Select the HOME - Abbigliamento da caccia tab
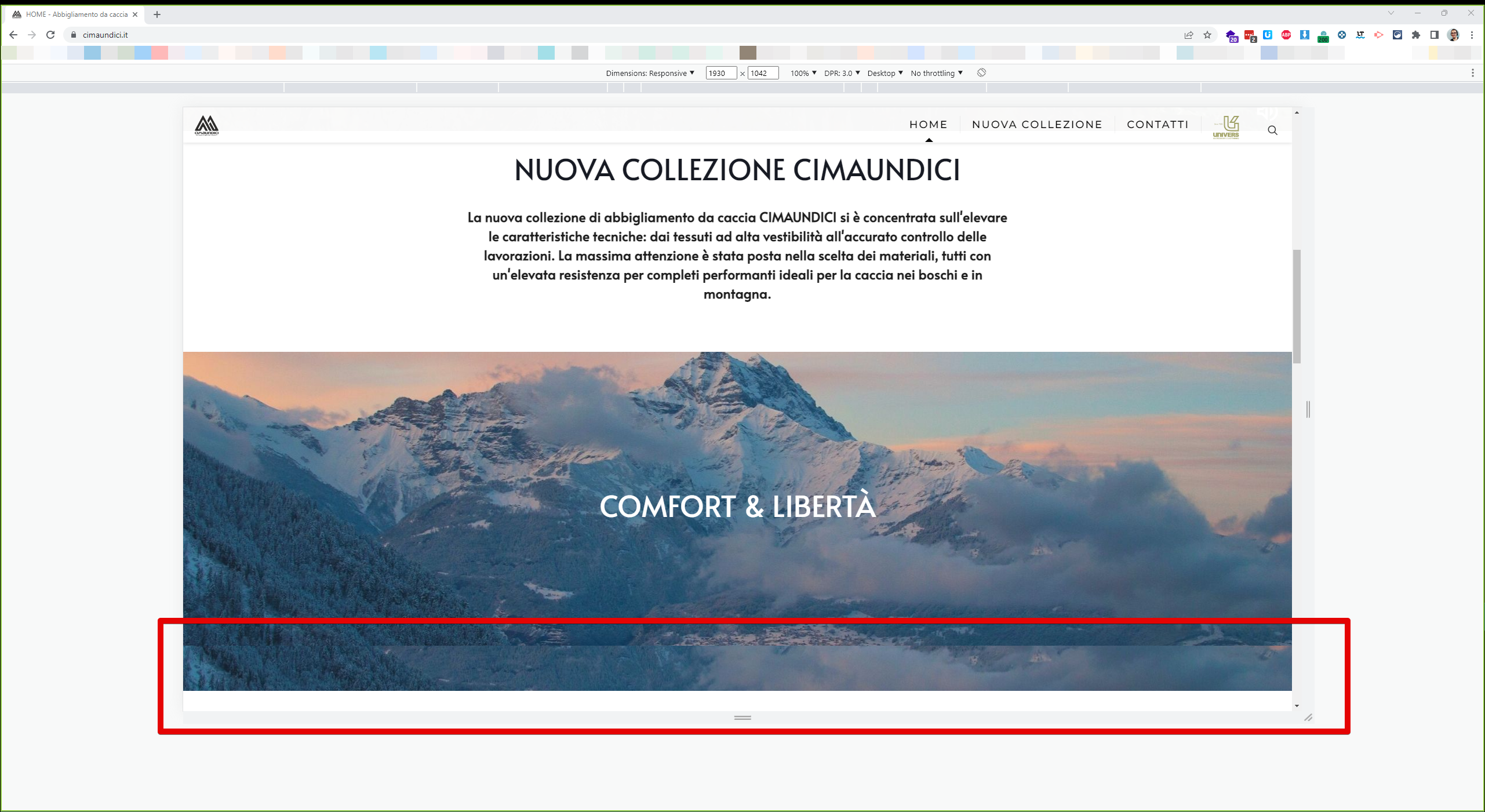The height and width of the screenshot is (812, 1485). pyautogui.click(x=75, y=14)
